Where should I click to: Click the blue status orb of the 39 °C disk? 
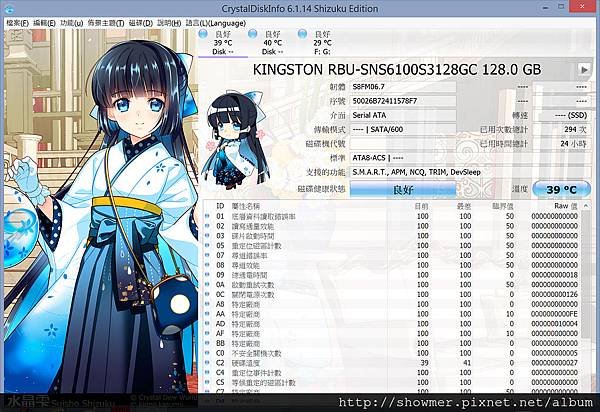(x=203, y=34)
